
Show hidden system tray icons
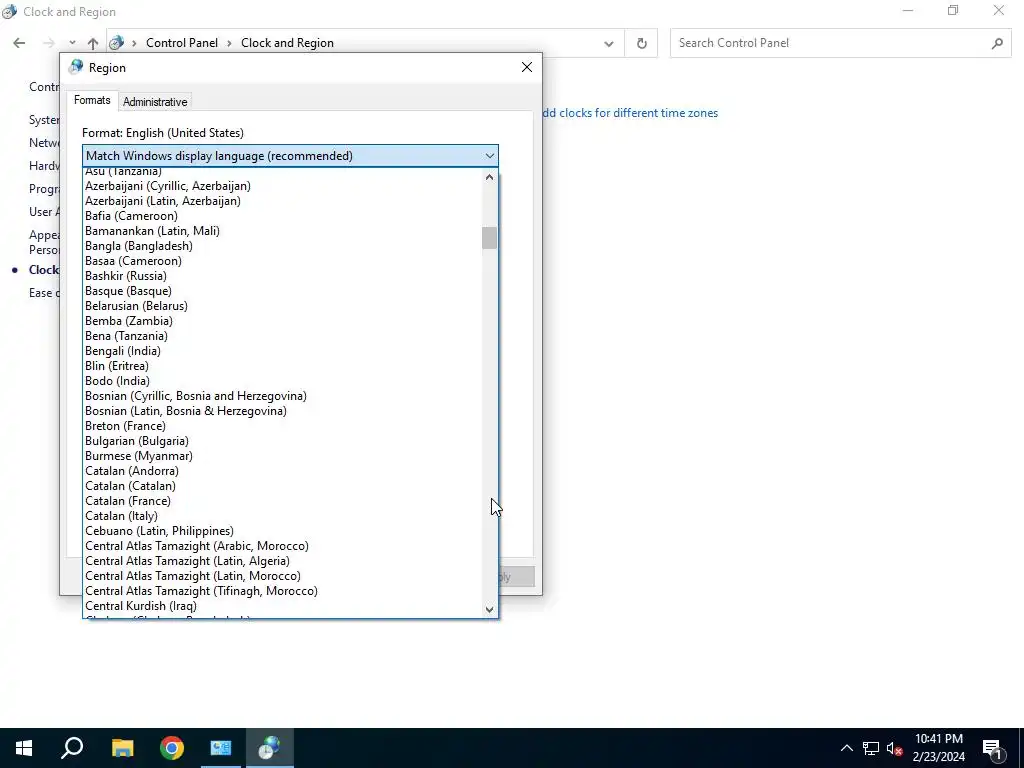(x=846, y=748)
